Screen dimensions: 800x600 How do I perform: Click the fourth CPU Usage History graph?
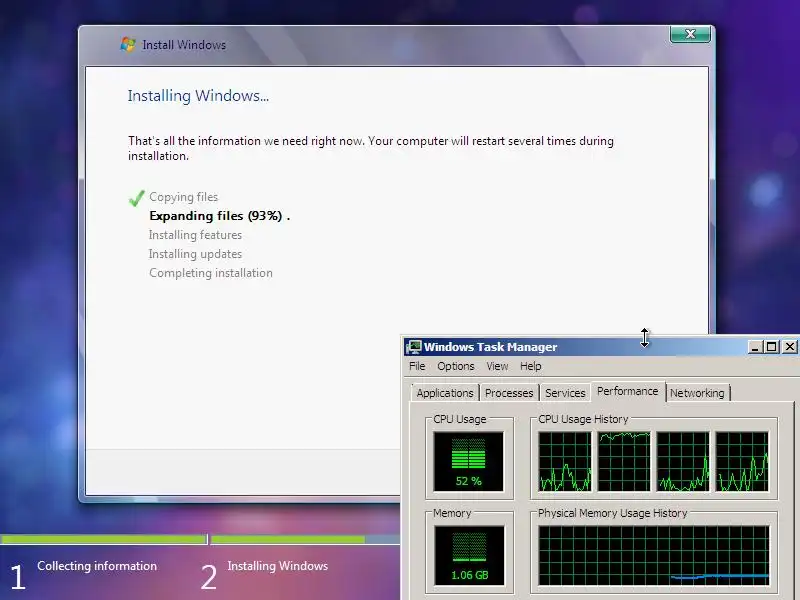742,461
